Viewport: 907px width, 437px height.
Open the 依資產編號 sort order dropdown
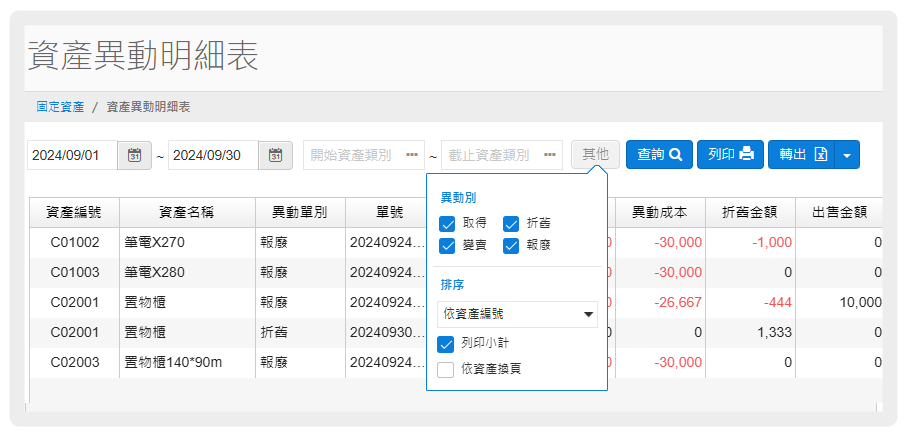[x=517, y=315]
